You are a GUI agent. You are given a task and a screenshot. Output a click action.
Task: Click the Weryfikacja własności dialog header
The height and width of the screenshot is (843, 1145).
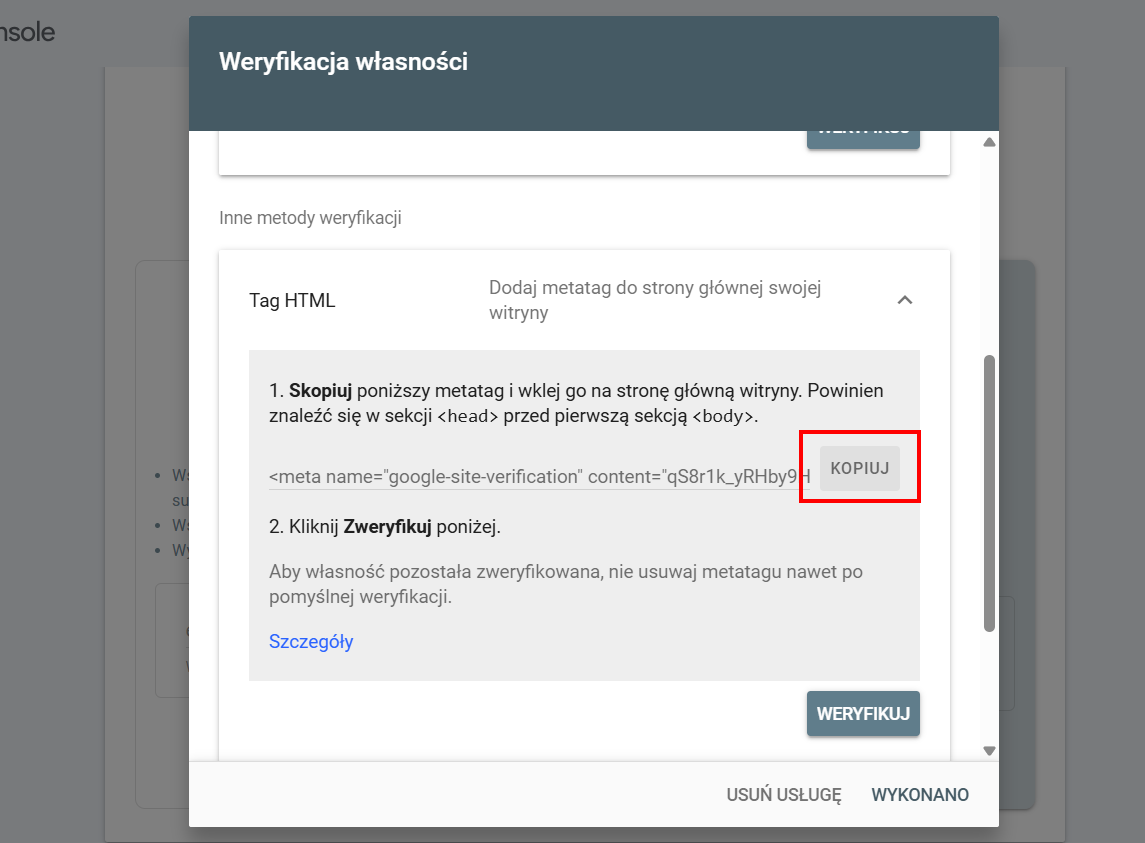tap(343, 62)
